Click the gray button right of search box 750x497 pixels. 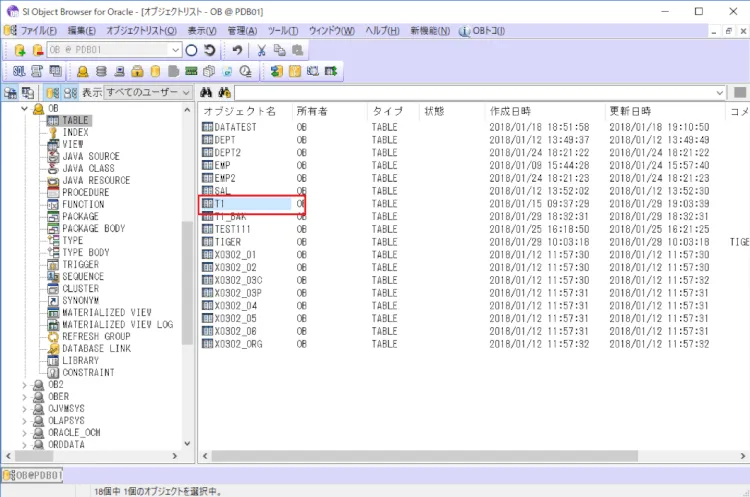[x=739, y=92]
